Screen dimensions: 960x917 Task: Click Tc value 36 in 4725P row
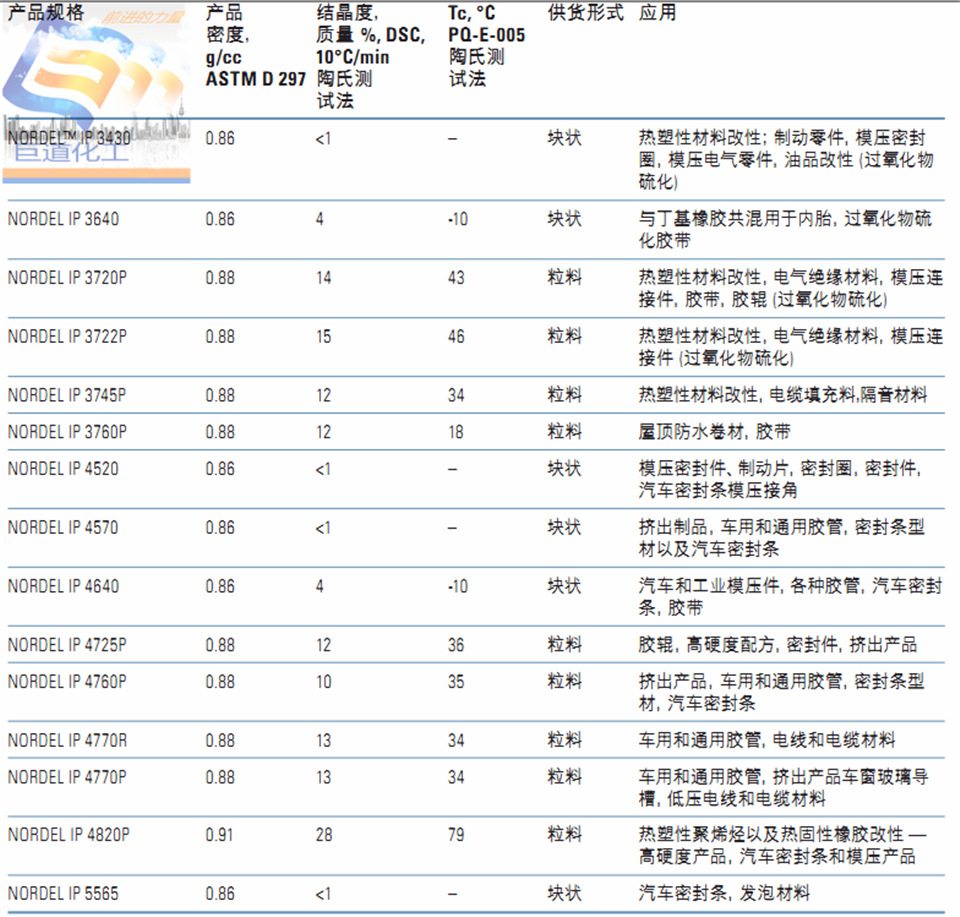456,645
